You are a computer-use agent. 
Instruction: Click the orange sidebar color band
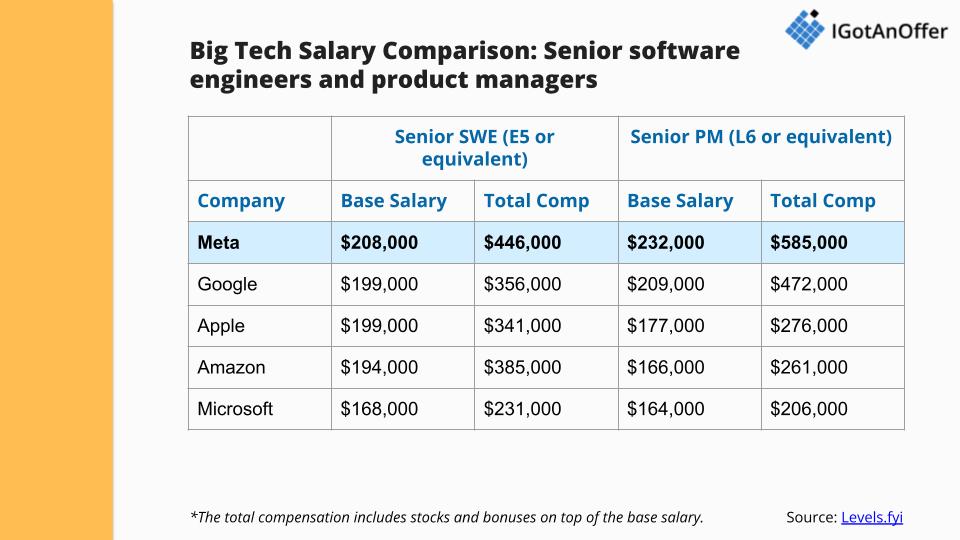point(56,270)
